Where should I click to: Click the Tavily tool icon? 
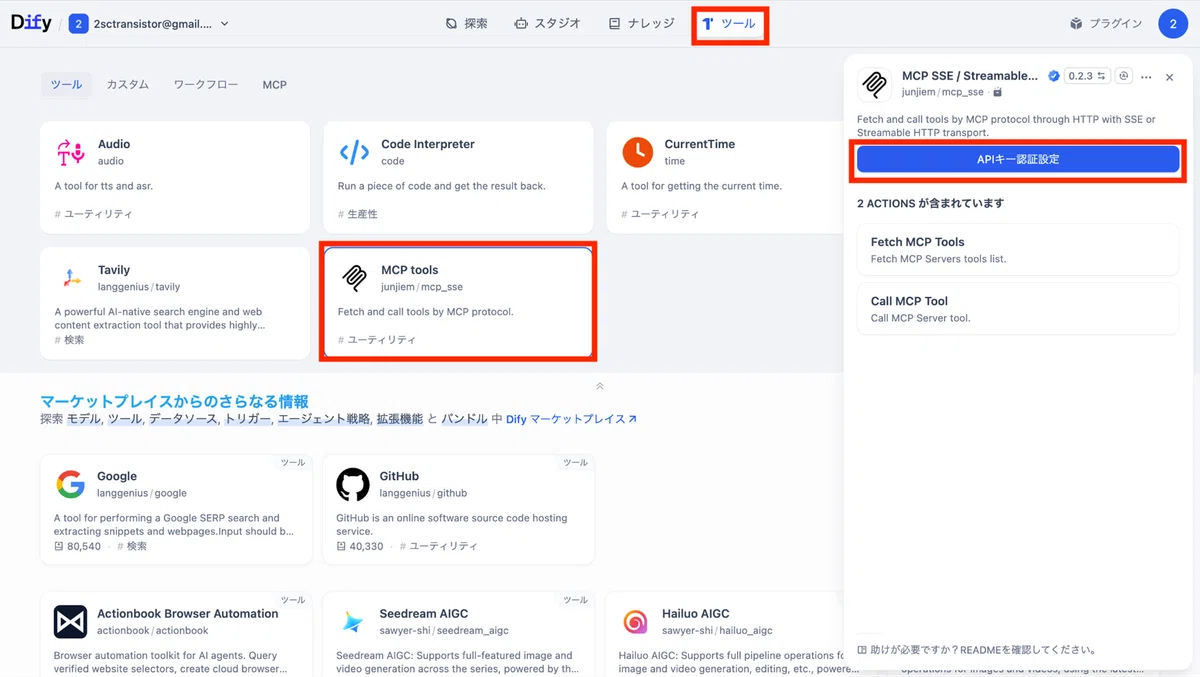coord(71,278)
